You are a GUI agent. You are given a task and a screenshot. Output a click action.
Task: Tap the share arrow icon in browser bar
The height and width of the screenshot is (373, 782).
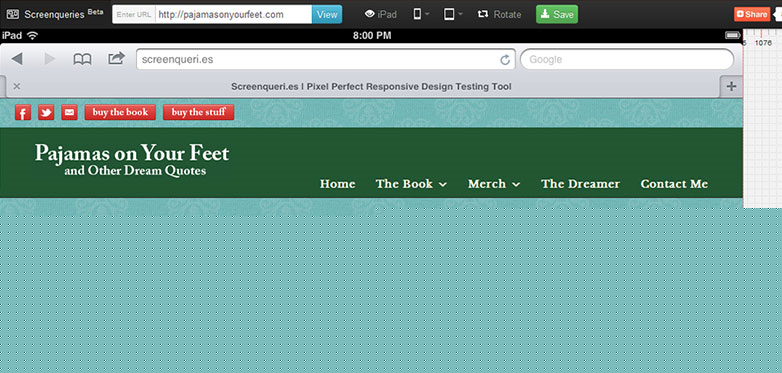coord(116,59)
